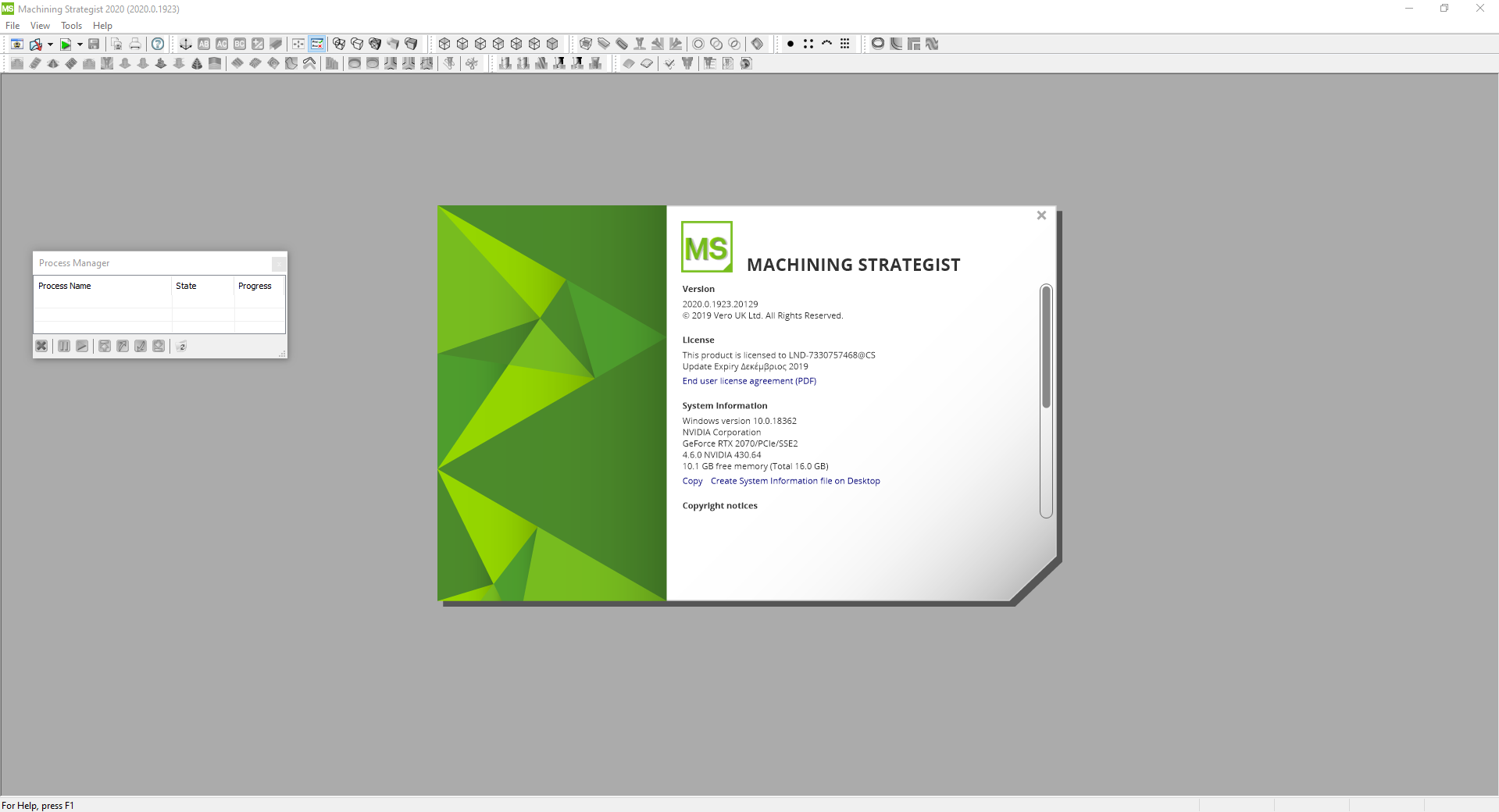Click the Copyright notices heading

(719, 506)
